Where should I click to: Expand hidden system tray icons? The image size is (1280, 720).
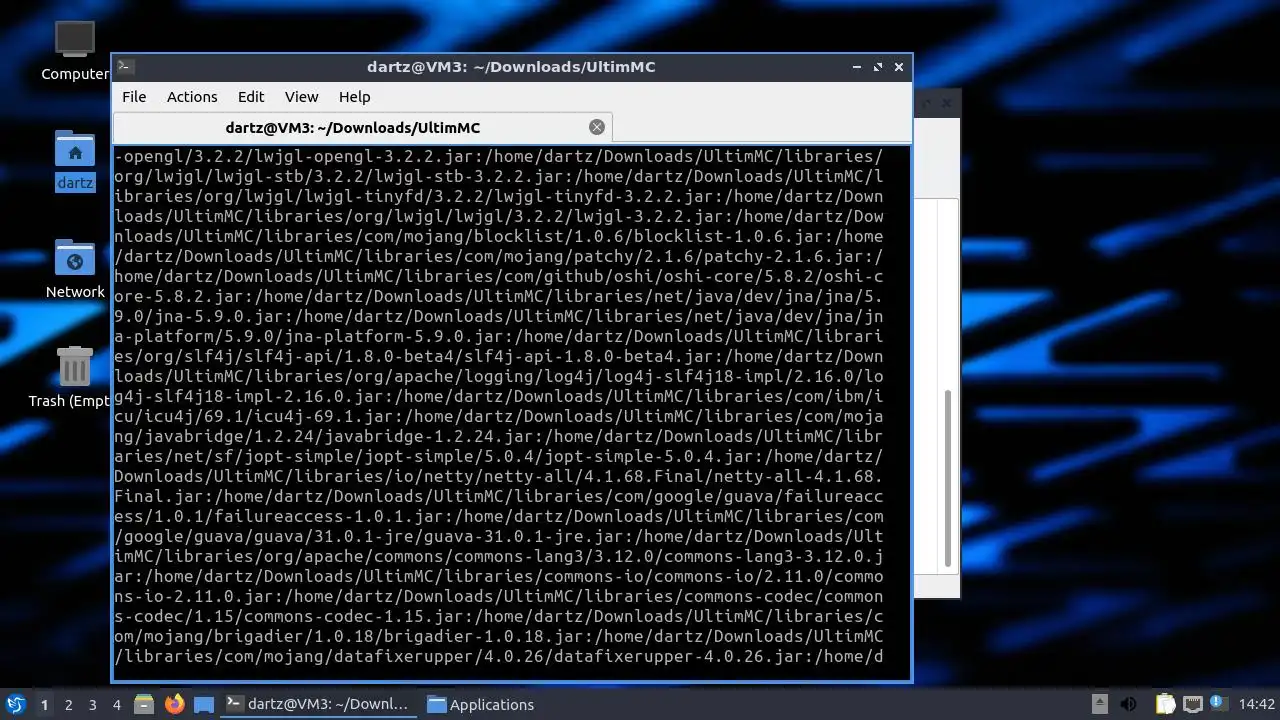(1099, 704)
